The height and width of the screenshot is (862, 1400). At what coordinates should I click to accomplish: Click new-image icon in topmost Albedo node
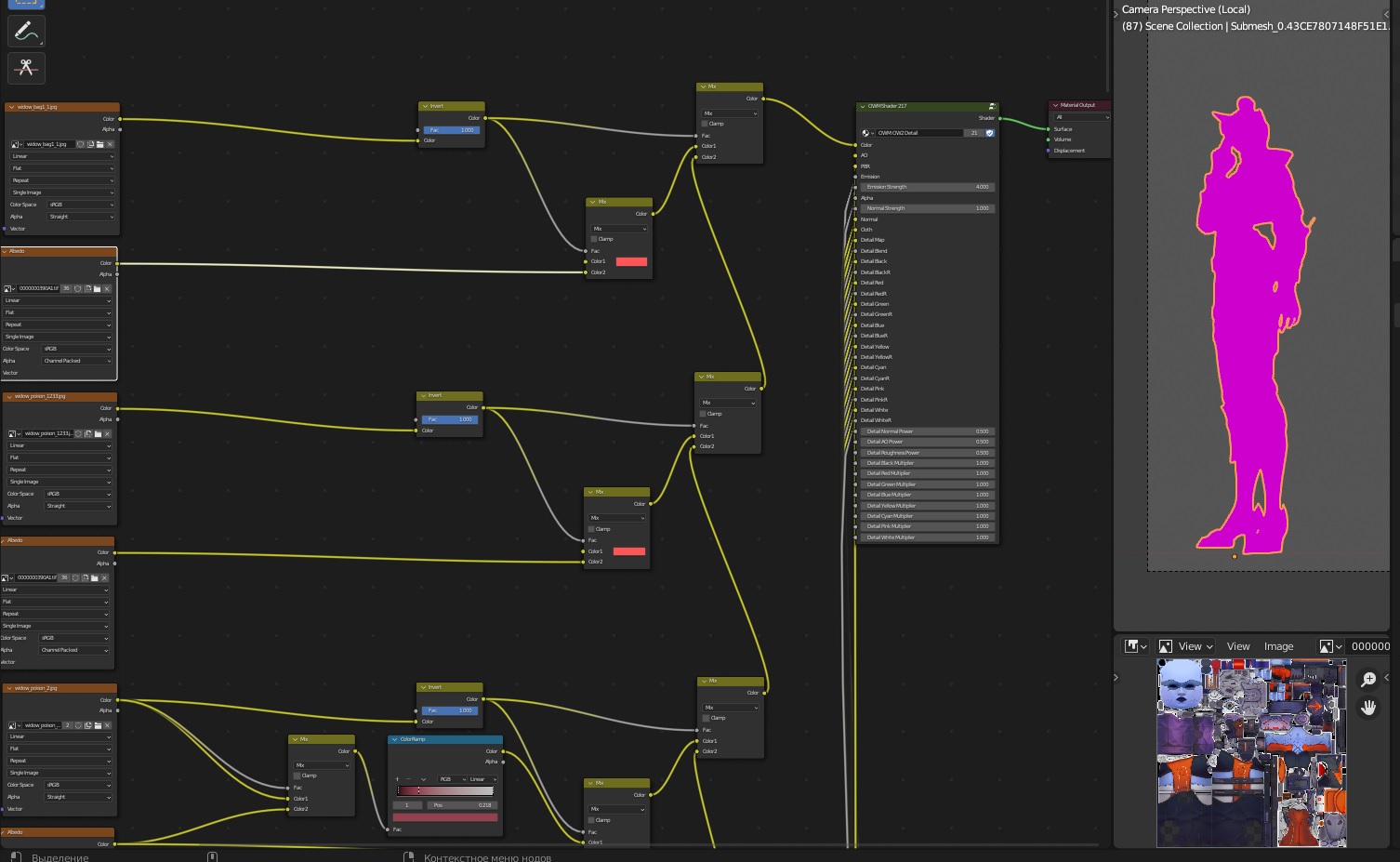(x=87, y=288)
